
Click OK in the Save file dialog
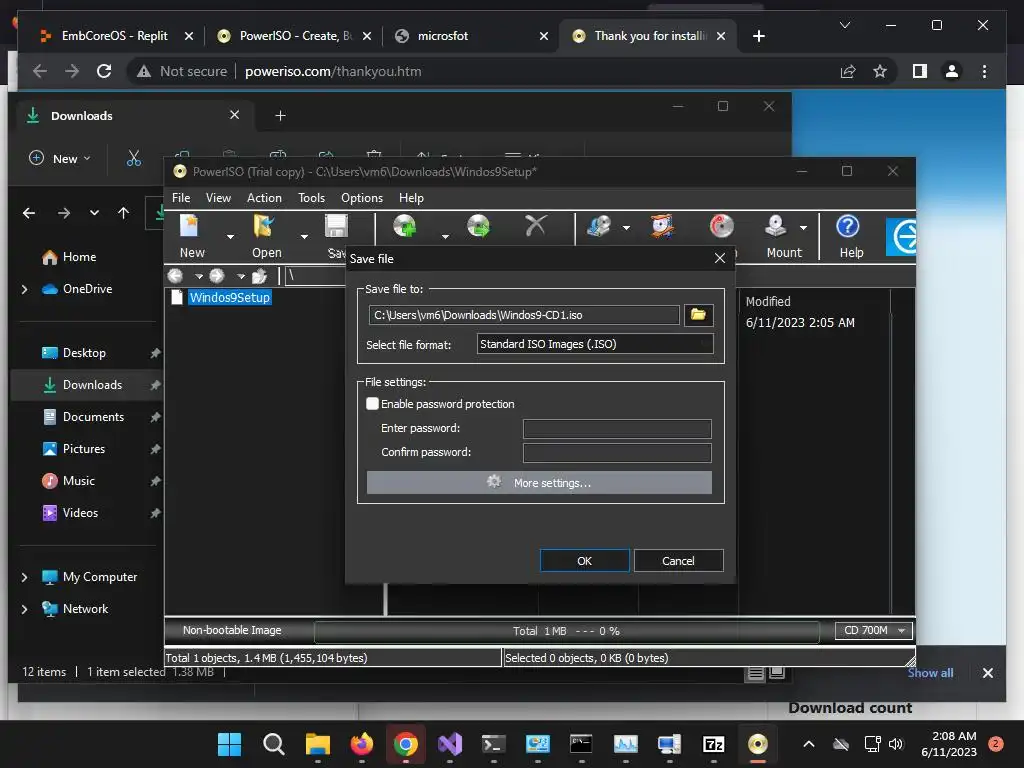click(584, 561)
